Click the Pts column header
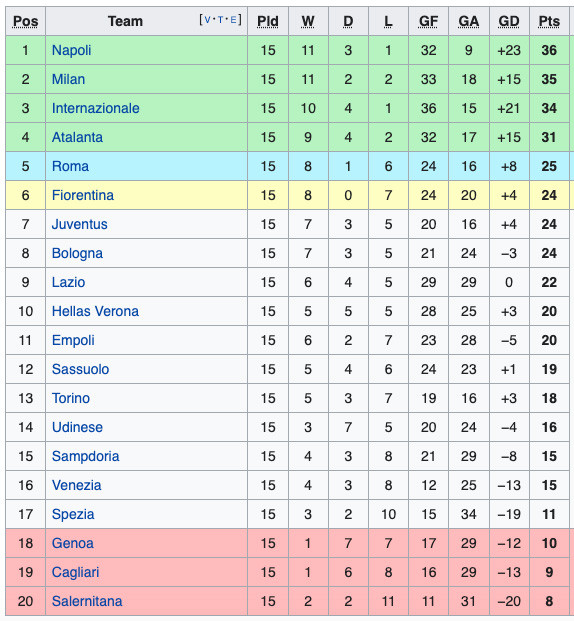The image size is (574, 621). [x=549, y=21]
